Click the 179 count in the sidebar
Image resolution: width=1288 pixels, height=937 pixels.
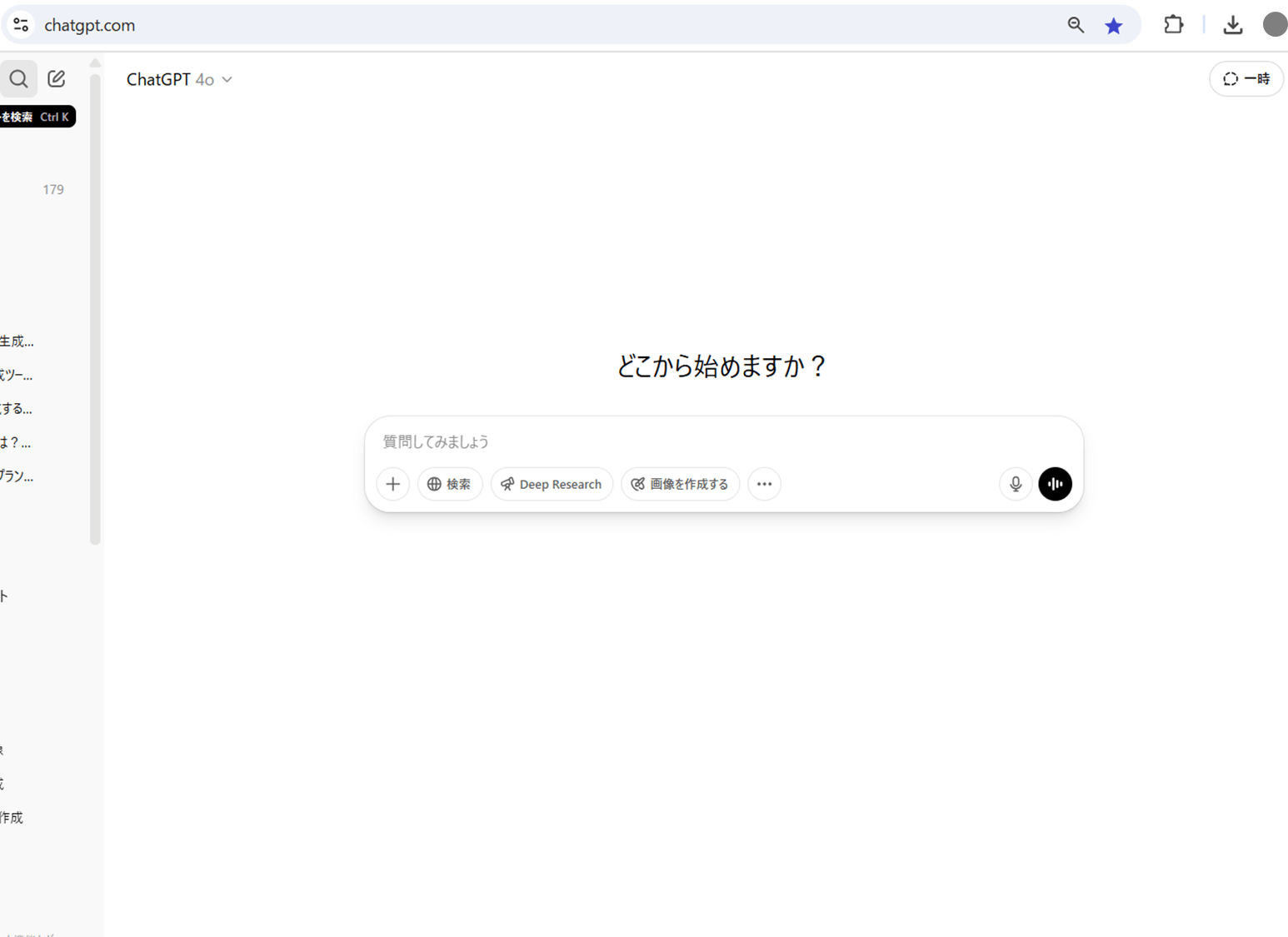(53, 190)
